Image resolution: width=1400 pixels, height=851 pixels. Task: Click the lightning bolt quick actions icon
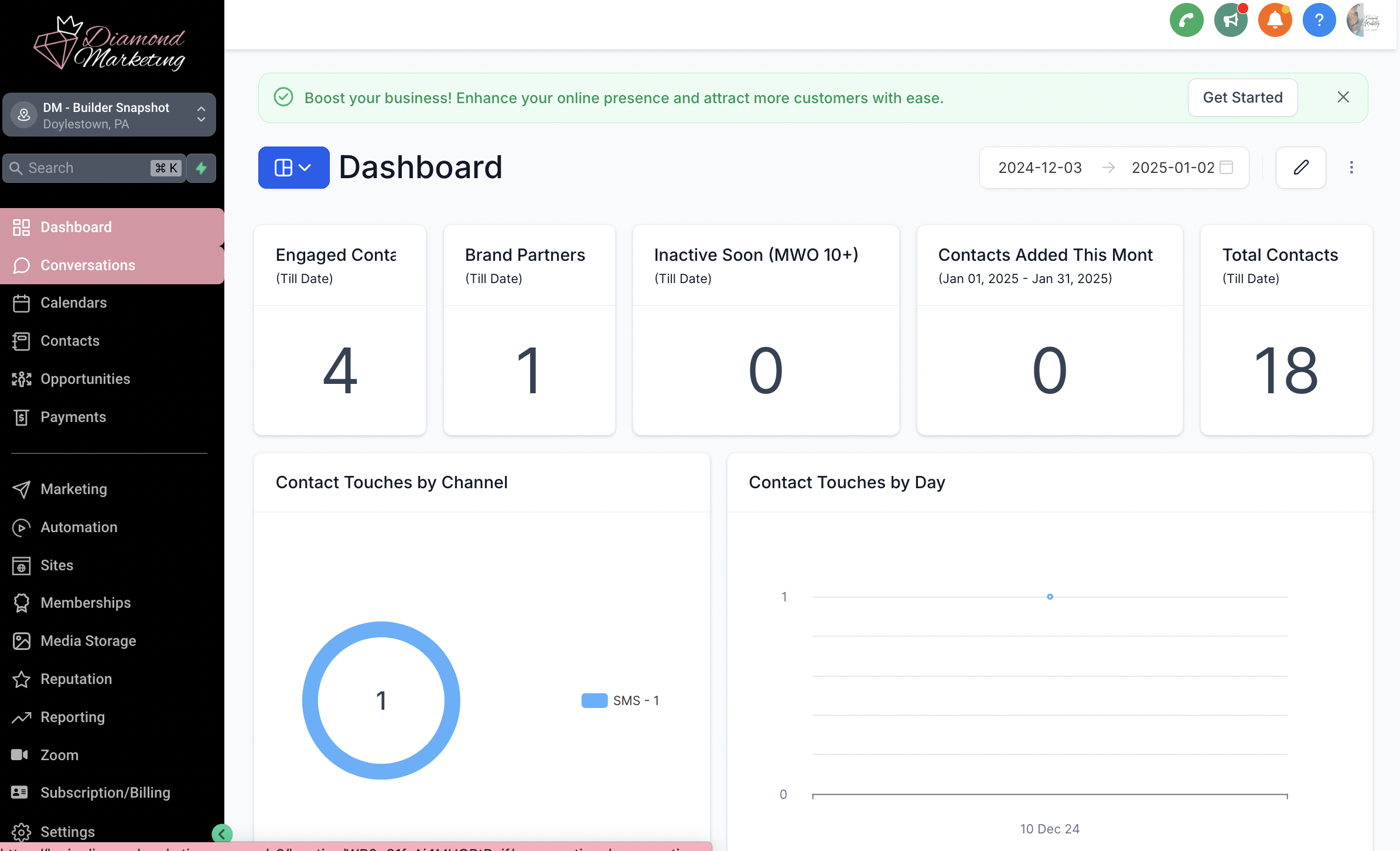coord(202,168)
